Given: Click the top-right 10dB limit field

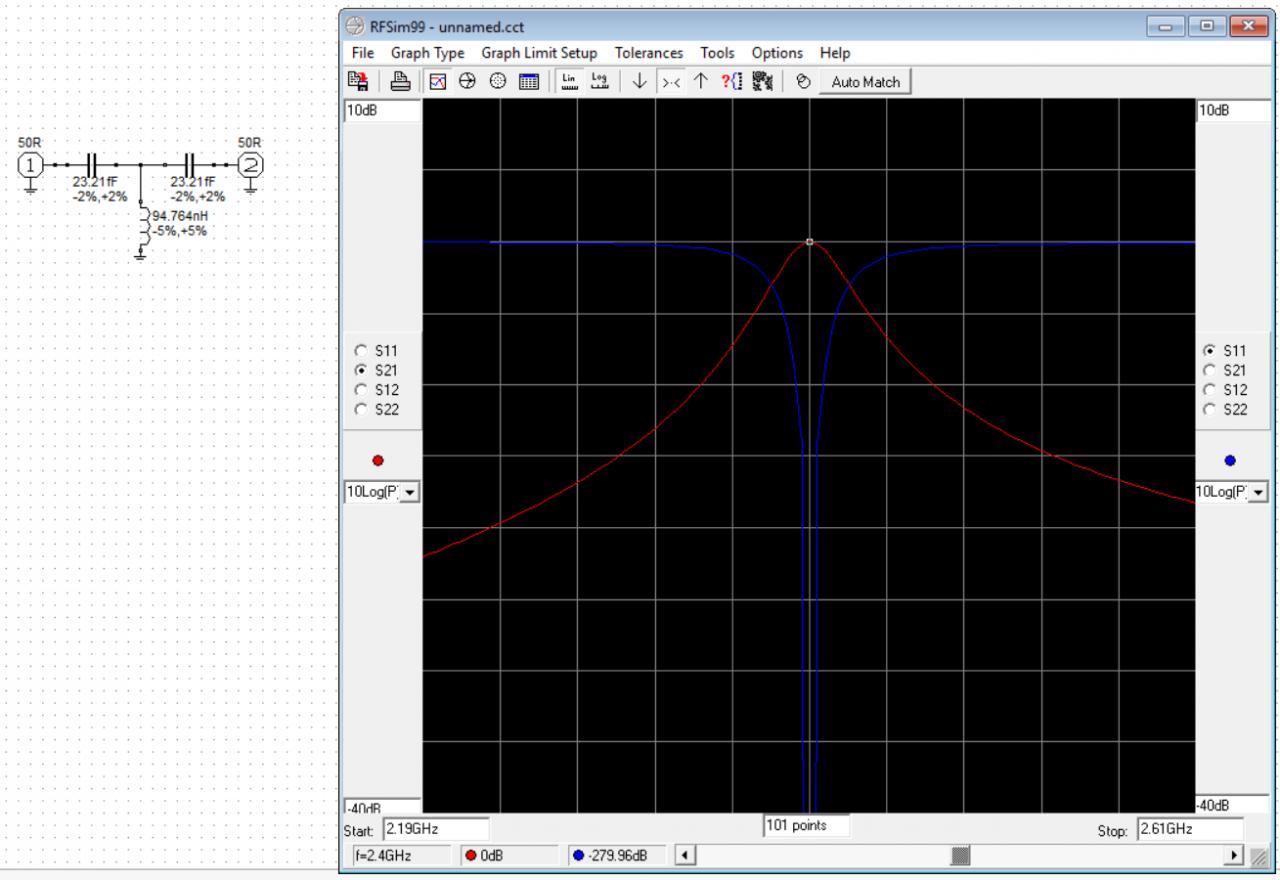Looking at the screenshot, I should click(x=1235, y=110).
